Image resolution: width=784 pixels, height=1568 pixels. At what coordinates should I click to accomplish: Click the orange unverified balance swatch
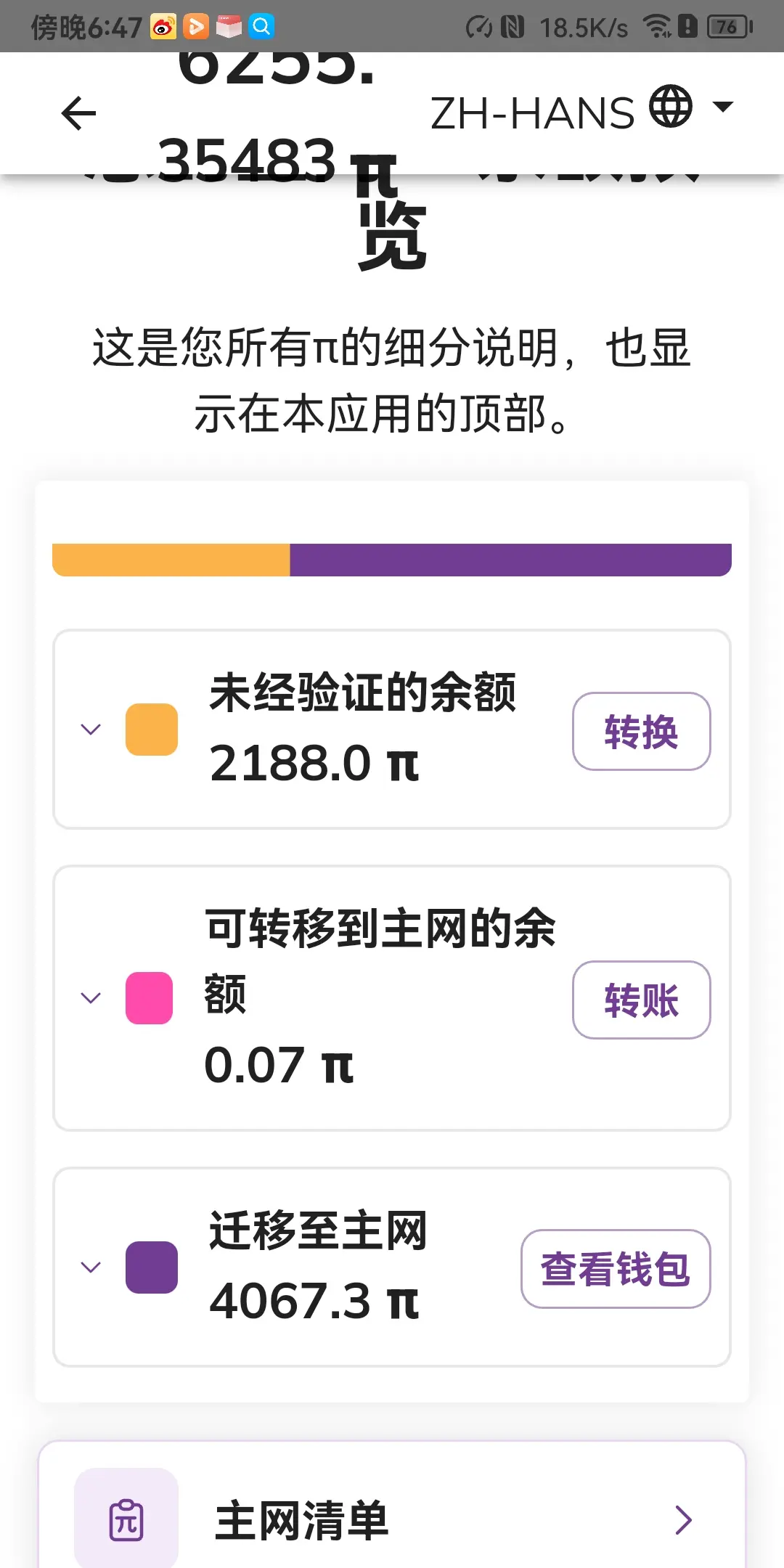tap(152, 729)
